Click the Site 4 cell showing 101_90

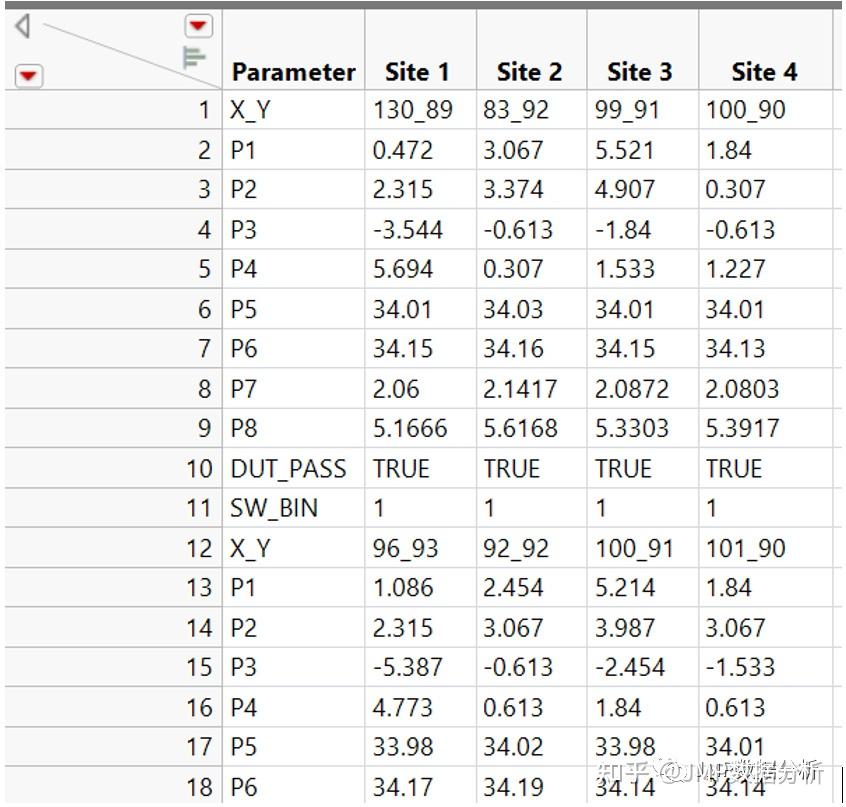click(x=745, y=548)
